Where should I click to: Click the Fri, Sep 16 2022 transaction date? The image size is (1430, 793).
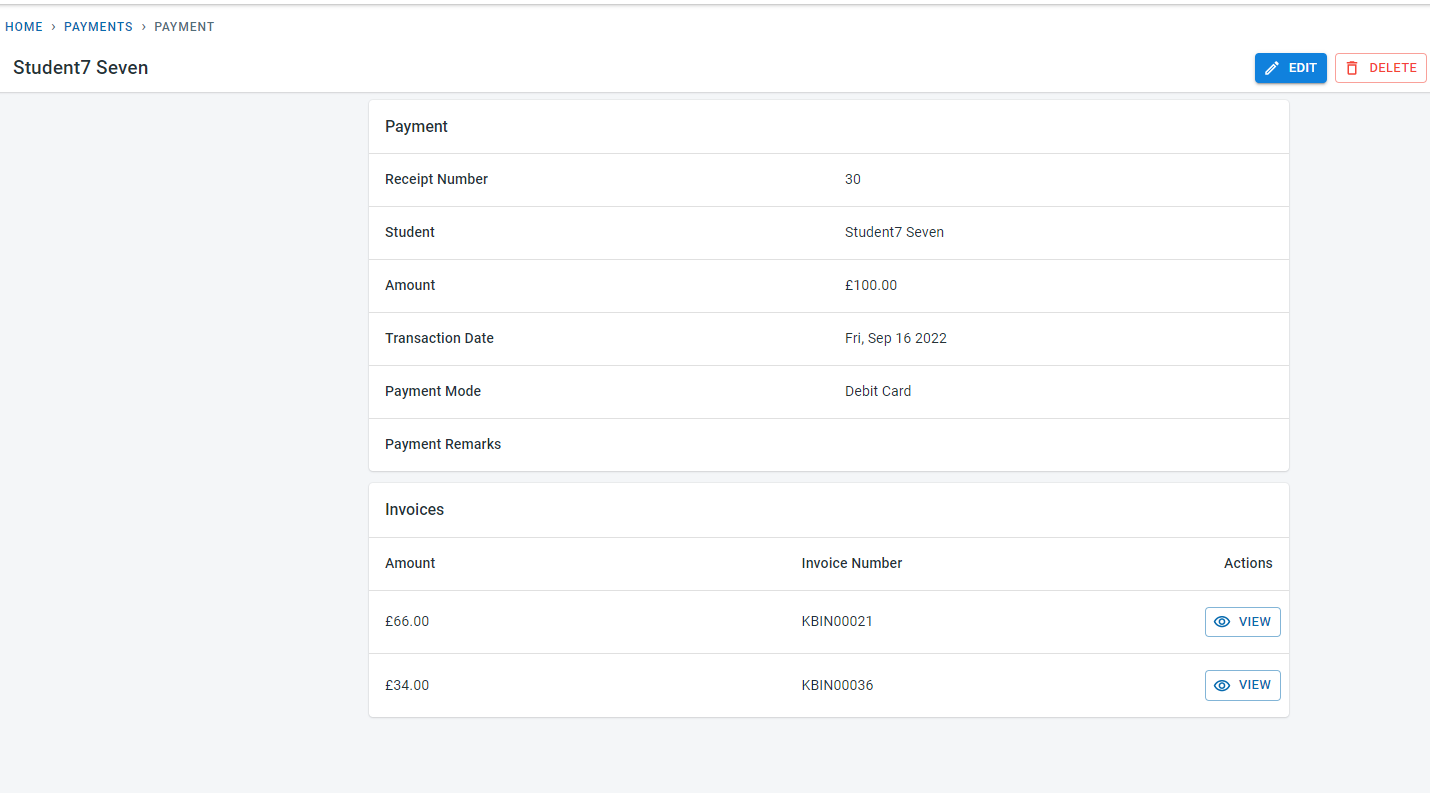(896, 339)
